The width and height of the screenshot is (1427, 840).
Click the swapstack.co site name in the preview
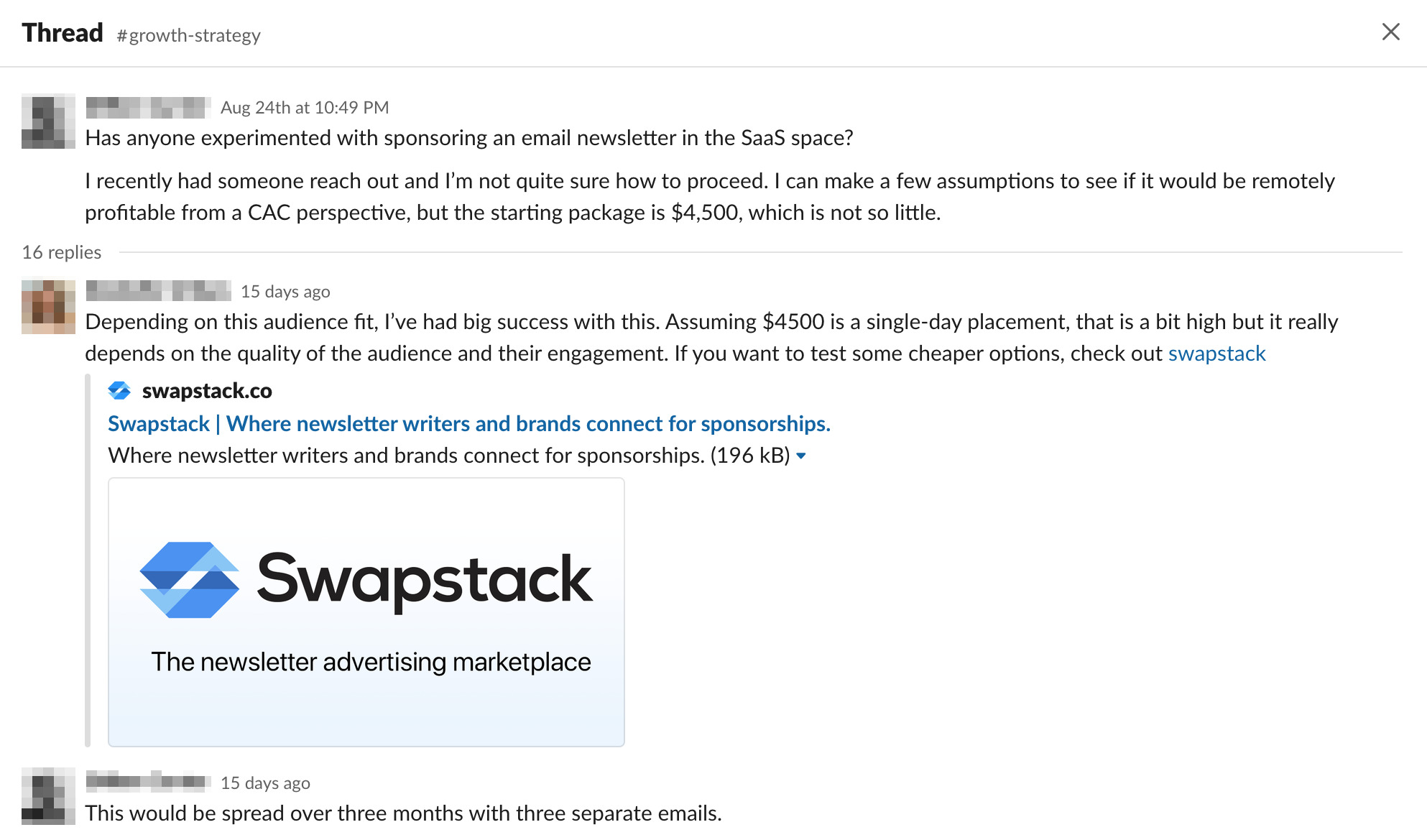(207, 391)
